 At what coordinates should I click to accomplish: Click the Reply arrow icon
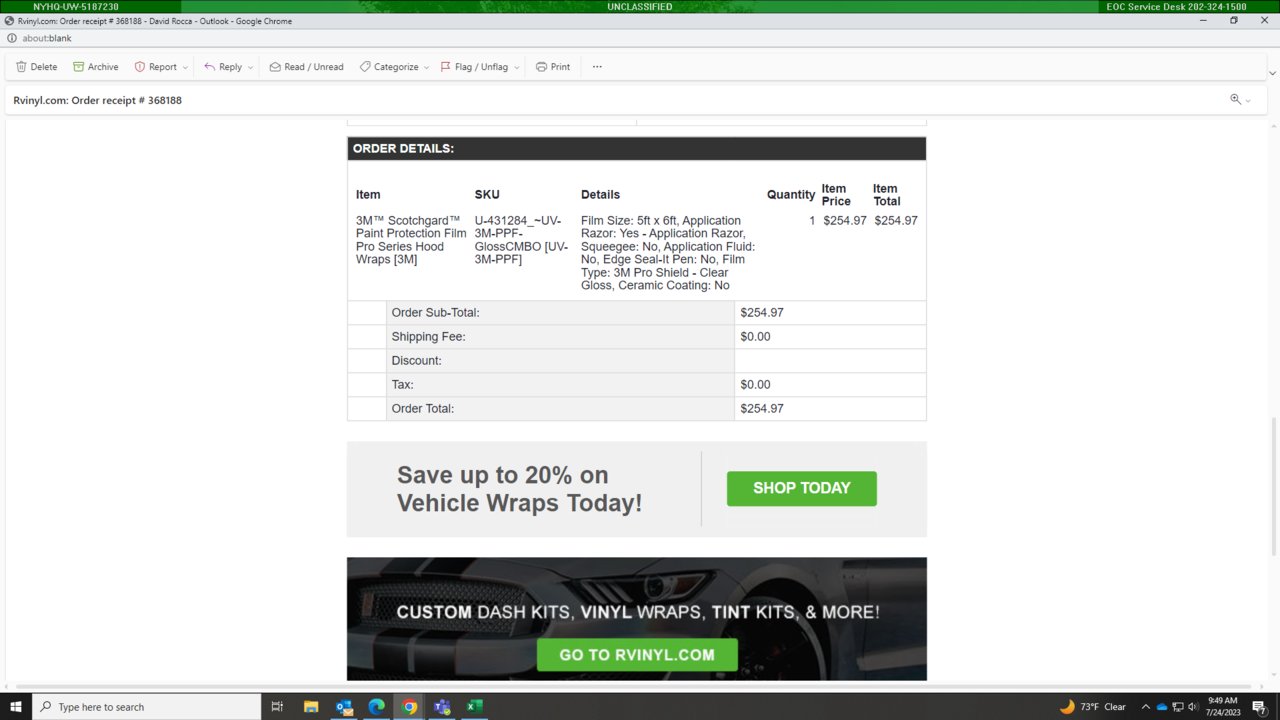click(210, 67)
